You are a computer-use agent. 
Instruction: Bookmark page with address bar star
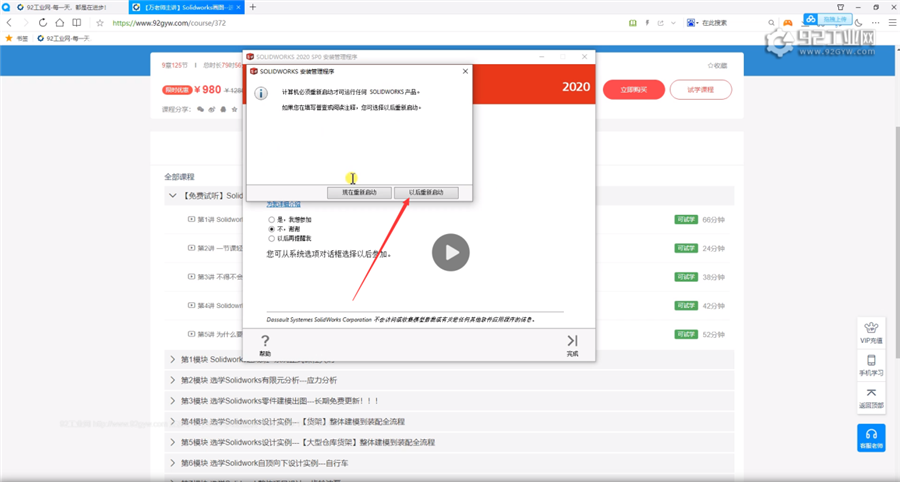(x=100, y=23)
